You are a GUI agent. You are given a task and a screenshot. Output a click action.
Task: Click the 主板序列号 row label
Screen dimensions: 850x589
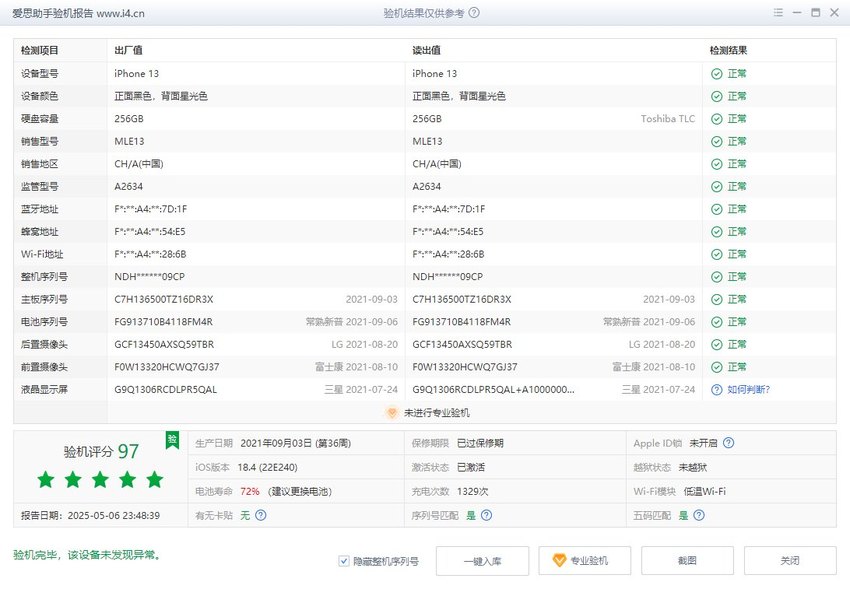44,299
